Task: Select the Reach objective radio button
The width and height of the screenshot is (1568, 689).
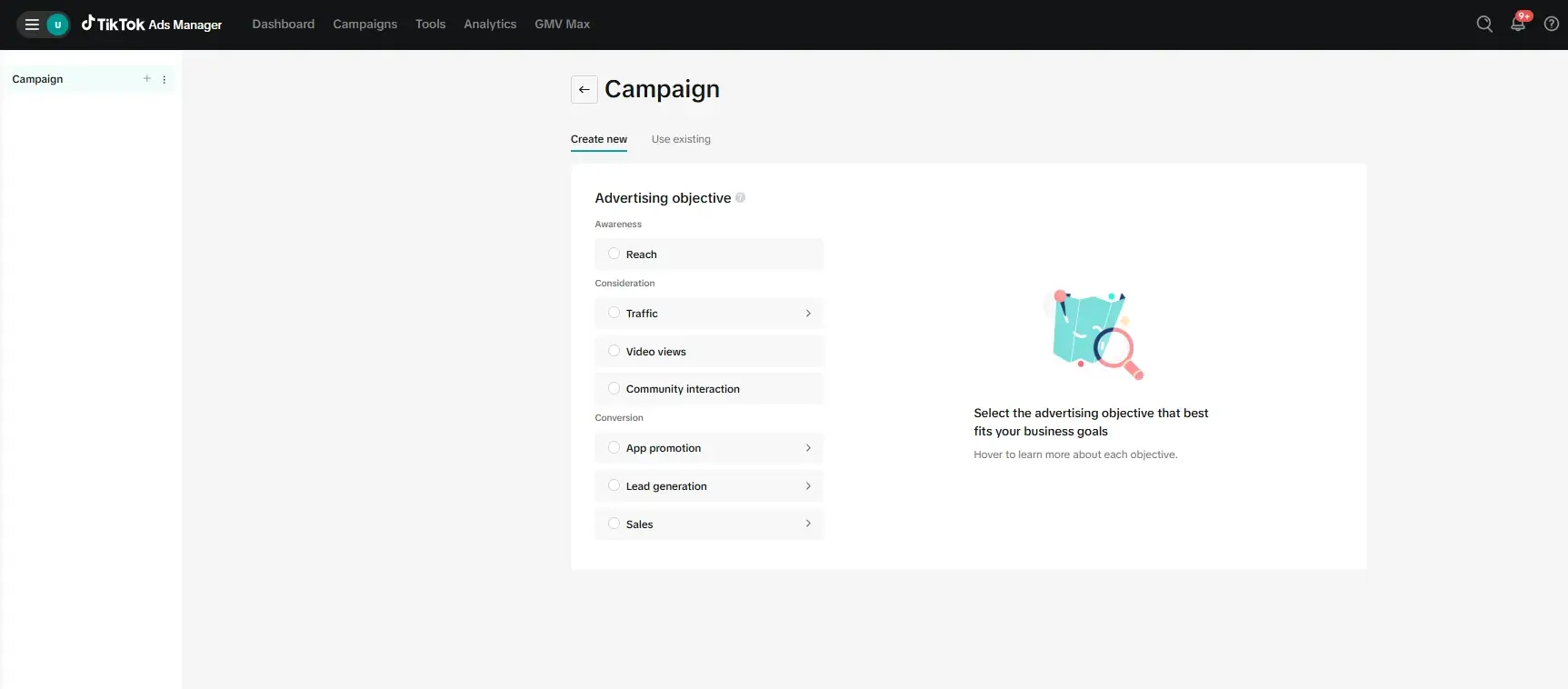Action: [x=614, y=254]
